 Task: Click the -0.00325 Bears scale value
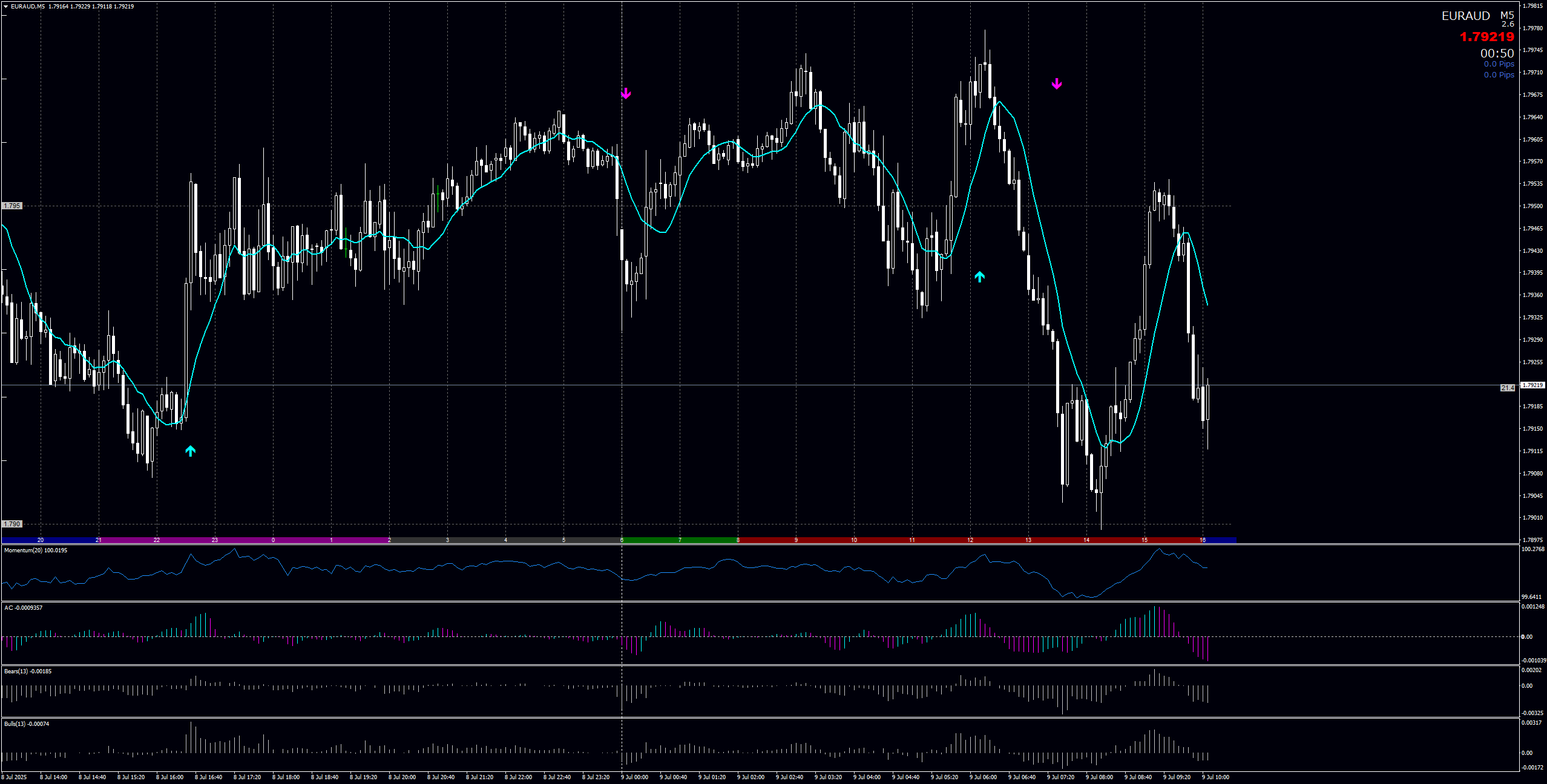pyautogui.click(x=1532, y=713)
